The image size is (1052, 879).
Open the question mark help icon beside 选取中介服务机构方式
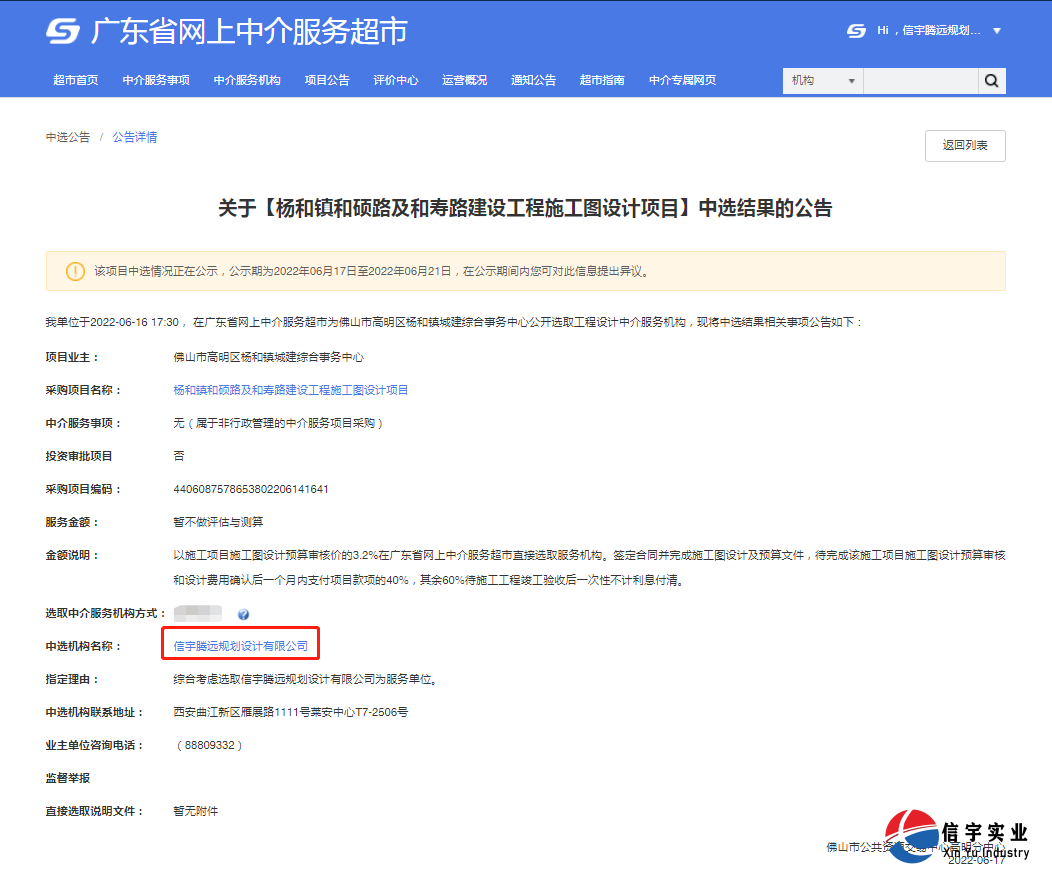pos(244,614)
